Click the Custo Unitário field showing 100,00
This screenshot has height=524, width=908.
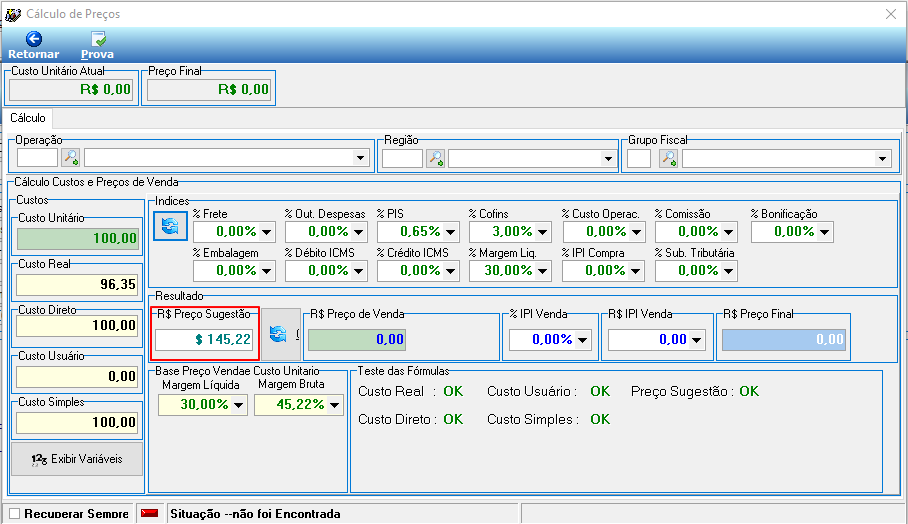pyautogui.click(x=78, y=239)
